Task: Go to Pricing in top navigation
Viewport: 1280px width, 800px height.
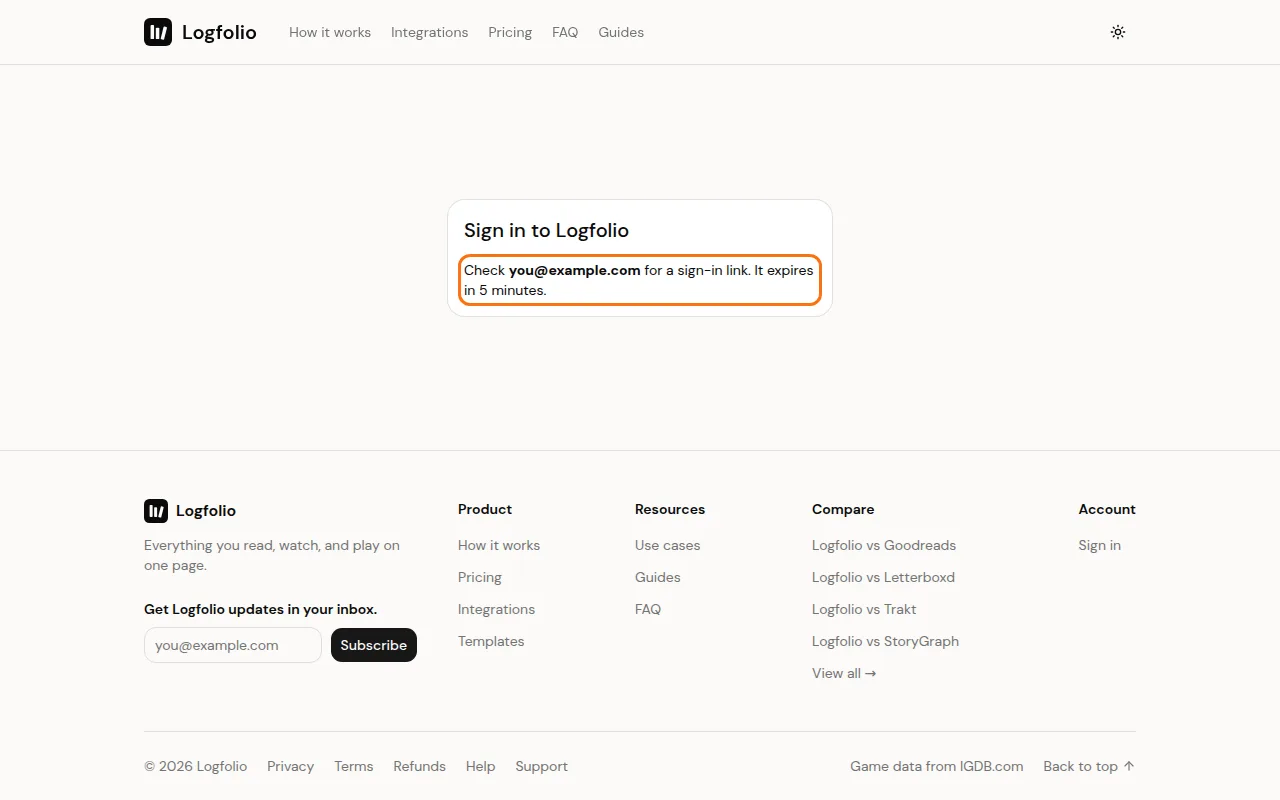Action: coord(510,32)
